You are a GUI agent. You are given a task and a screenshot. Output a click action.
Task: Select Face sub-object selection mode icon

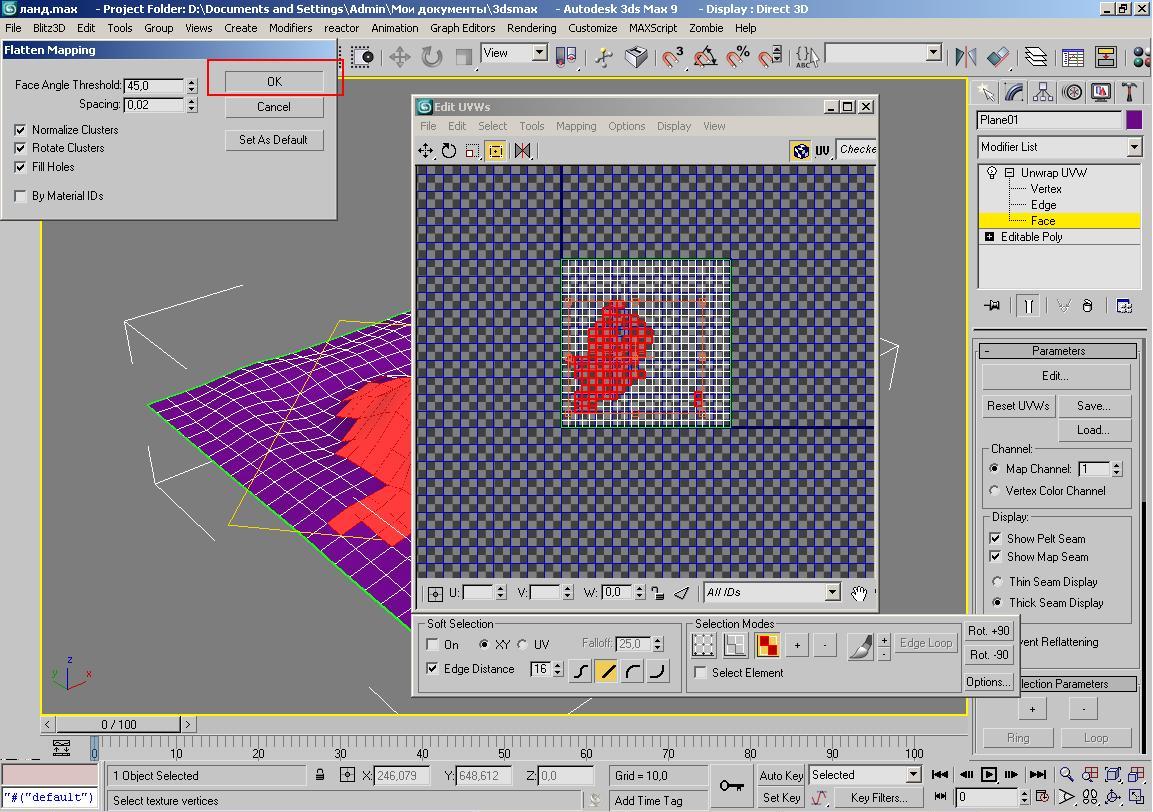point(768,645)
